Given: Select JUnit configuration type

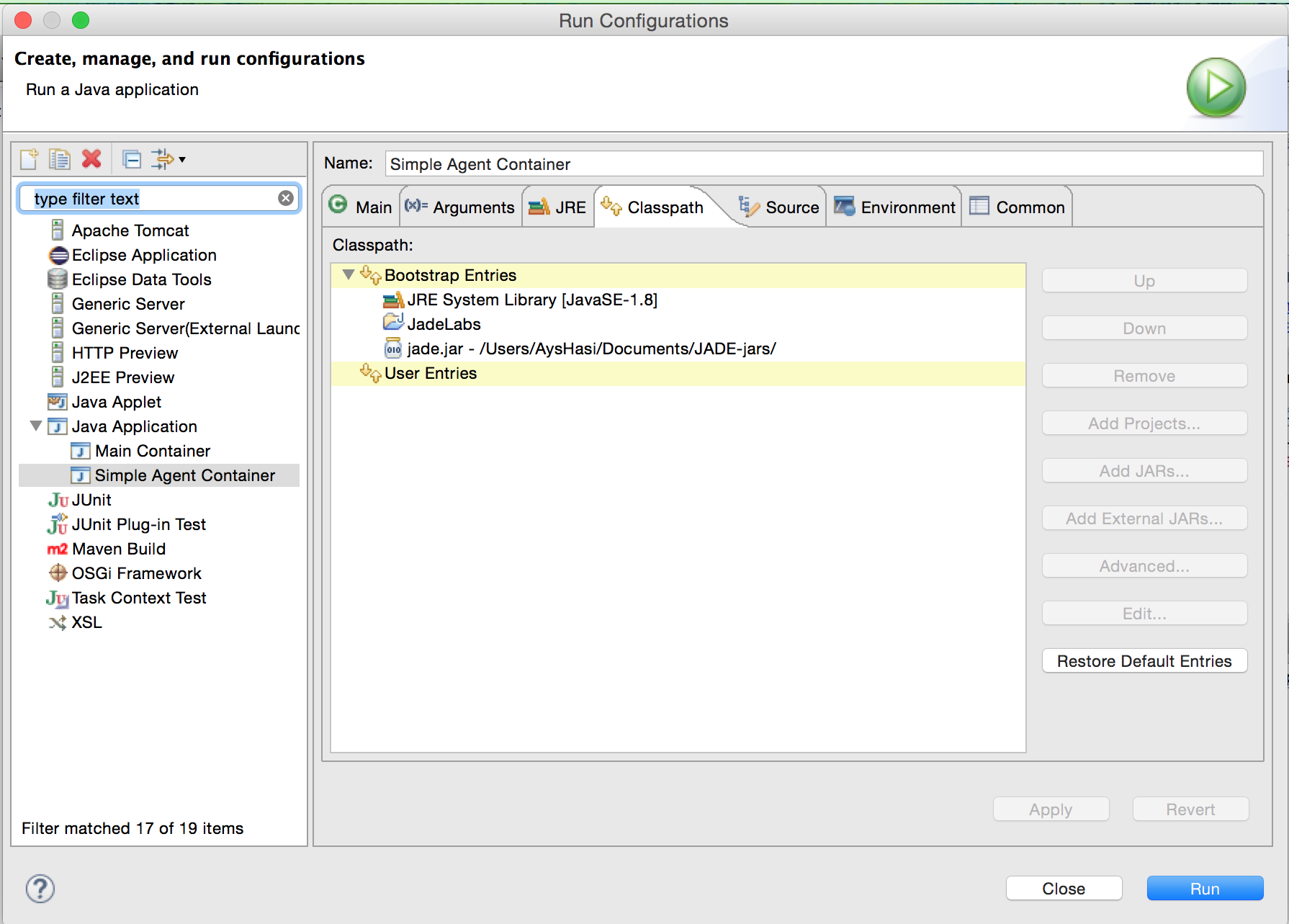Looking at the screenshot, I should (x=91, y=500).
